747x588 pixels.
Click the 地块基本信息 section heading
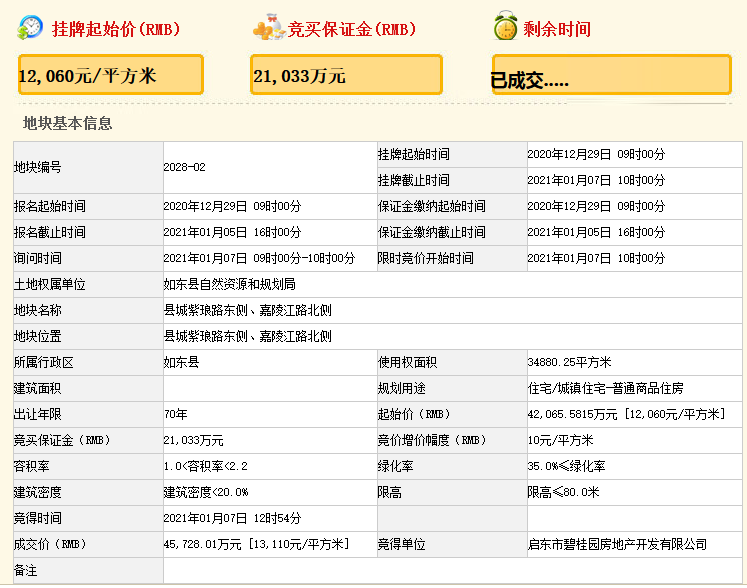68,124
